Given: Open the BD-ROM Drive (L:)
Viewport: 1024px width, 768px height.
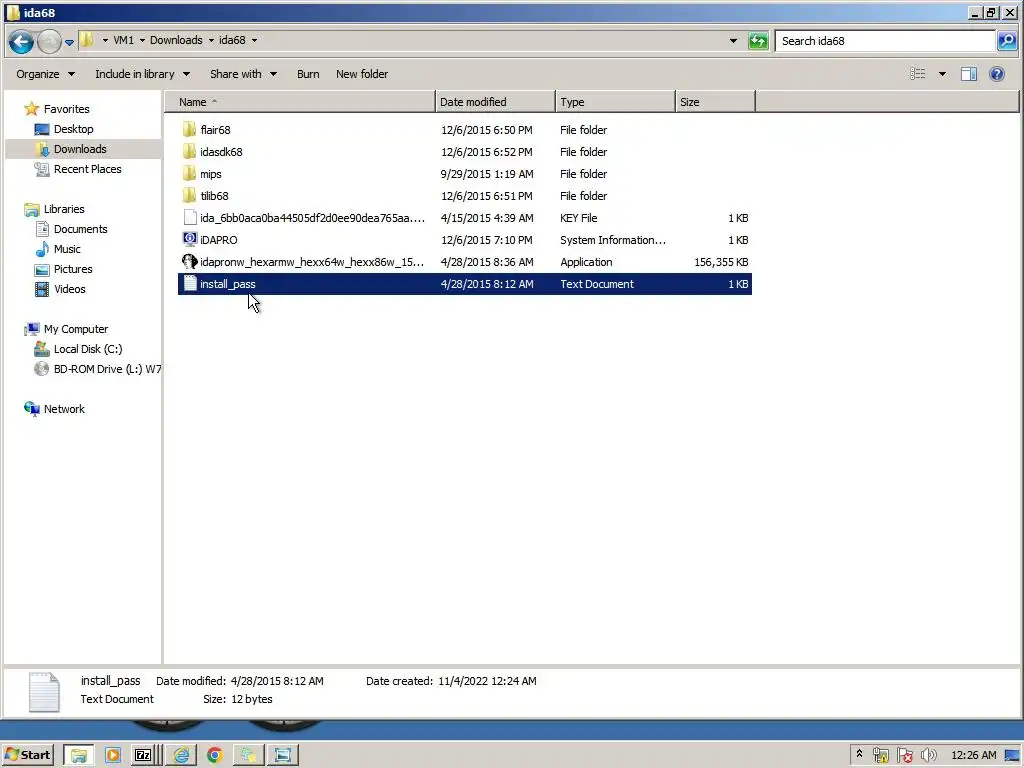Looking at the screenshot, I should (x=107, y=369).
